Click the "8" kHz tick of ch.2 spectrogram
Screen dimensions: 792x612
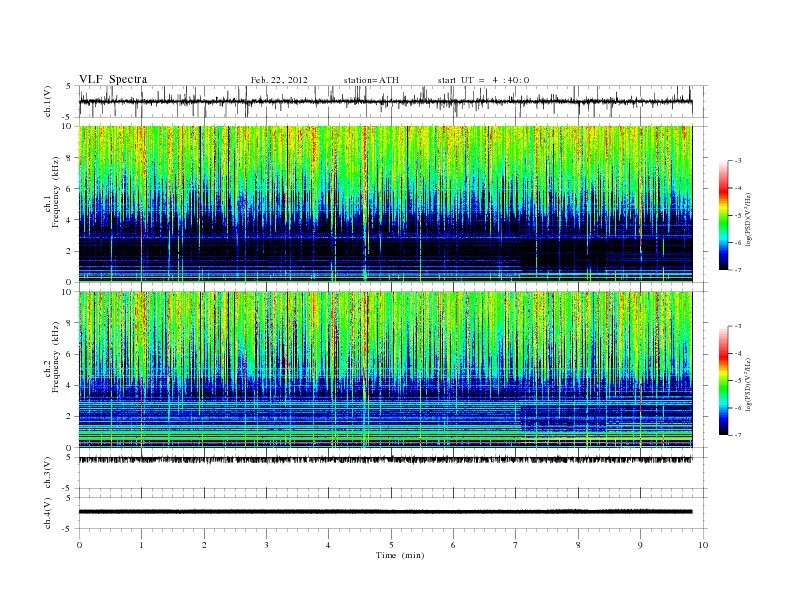coord(70,323)
